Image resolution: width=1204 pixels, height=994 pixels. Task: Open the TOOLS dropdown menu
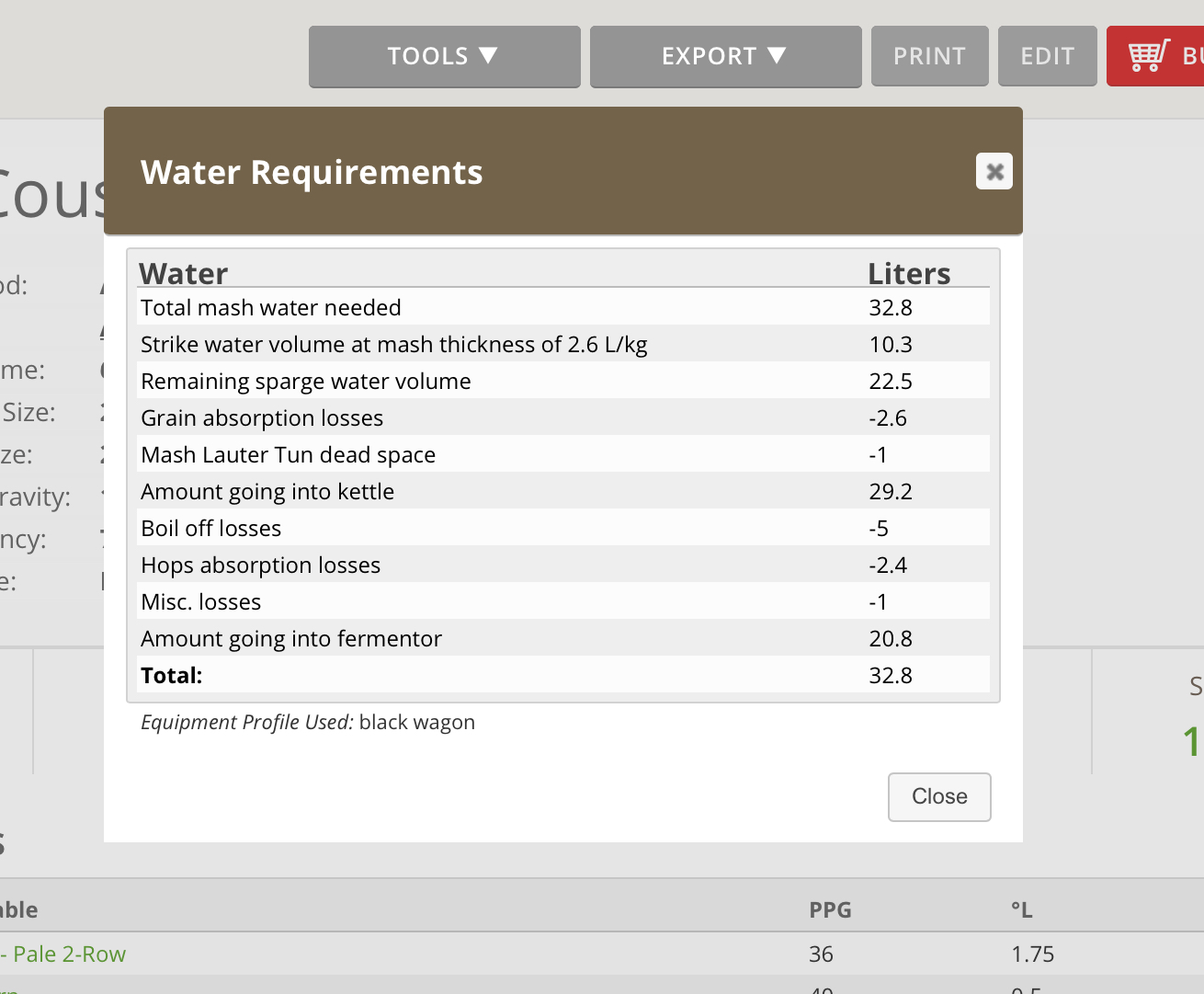coord(444,56)
